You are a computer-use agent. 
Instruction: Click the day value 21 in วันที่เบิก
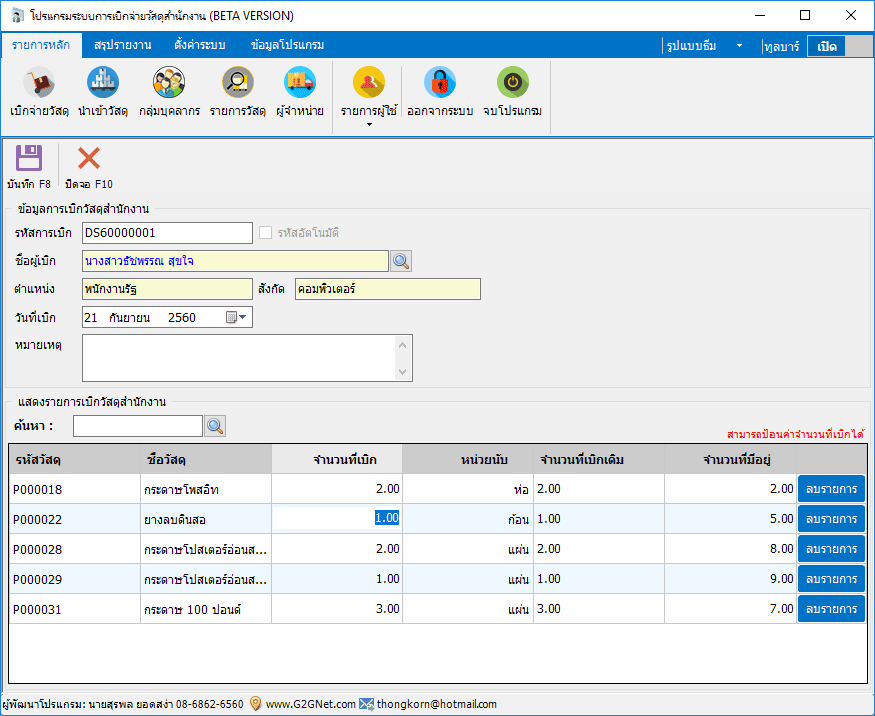click(91, 318)
